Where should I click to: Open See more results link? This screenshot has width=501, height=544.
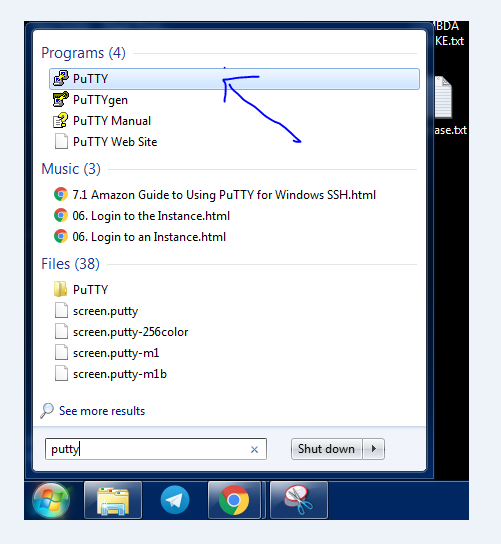click(102, 411)
